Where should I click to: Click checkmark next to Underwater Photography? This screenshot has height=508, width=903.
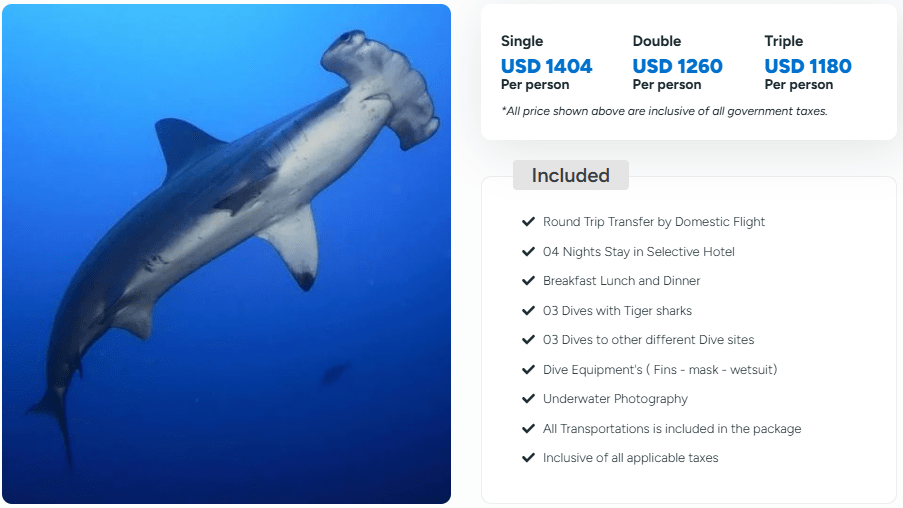tap(528, 399)
